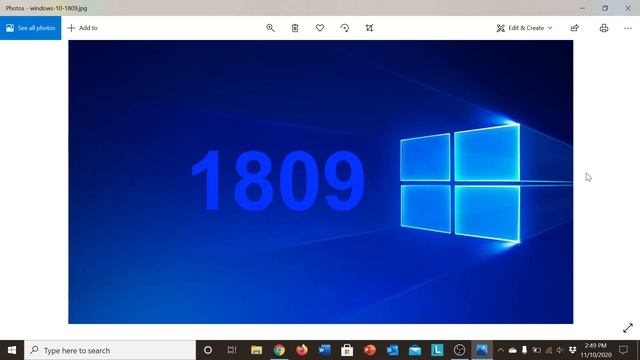The image size is (640, 360).
Task: Launch Google Chrome from taskbar
Action: pyautogui.click(x=279, y=350)
